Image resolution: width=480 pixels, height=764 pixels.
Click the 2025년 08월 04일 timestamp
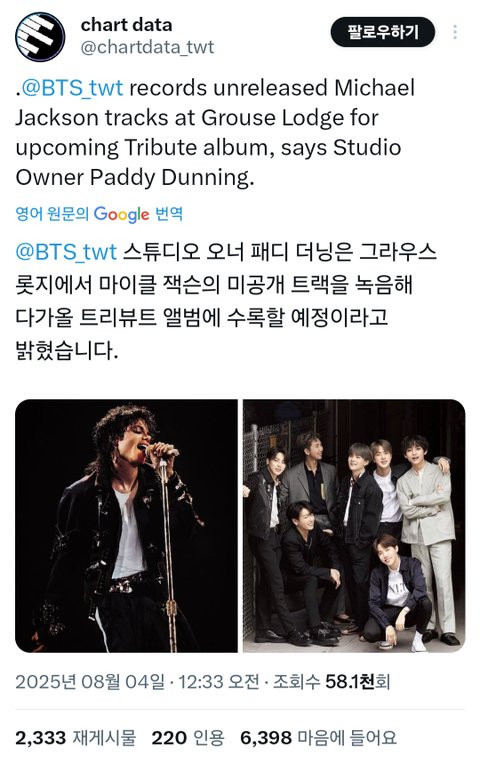pyautogui.click(x=90, y=681)
